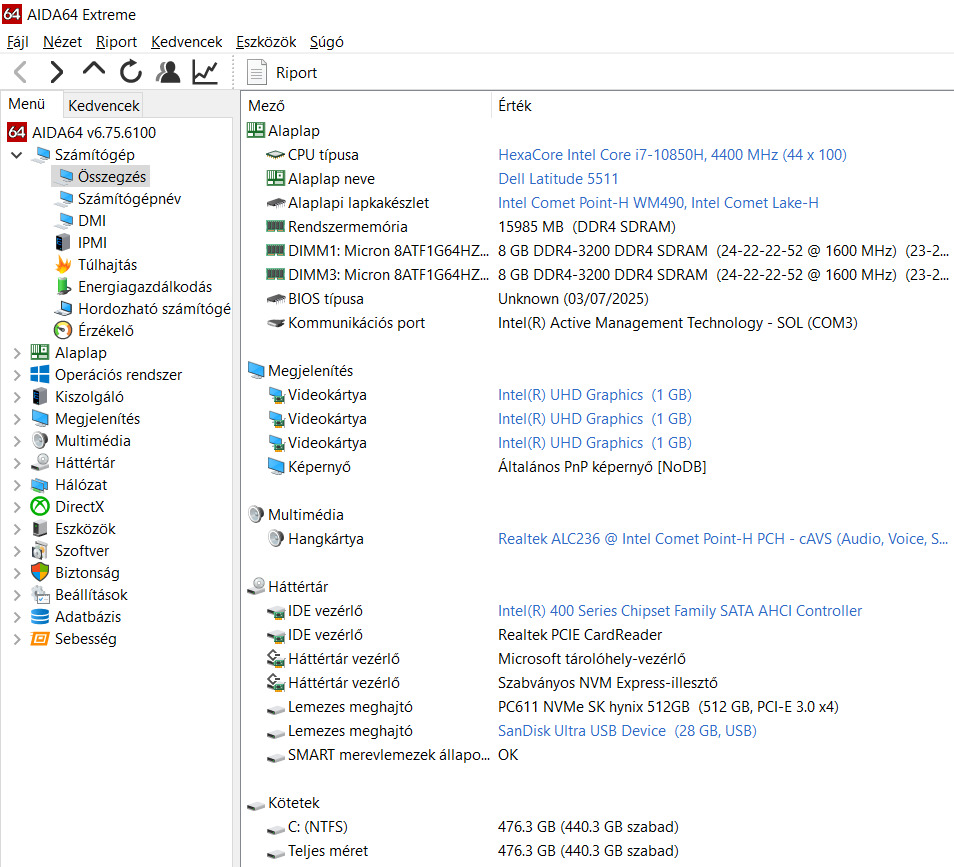Click the DirectX Xbox icon
Image resolution: width=954 pixels, height=867 pixels.
pos(40,506)
